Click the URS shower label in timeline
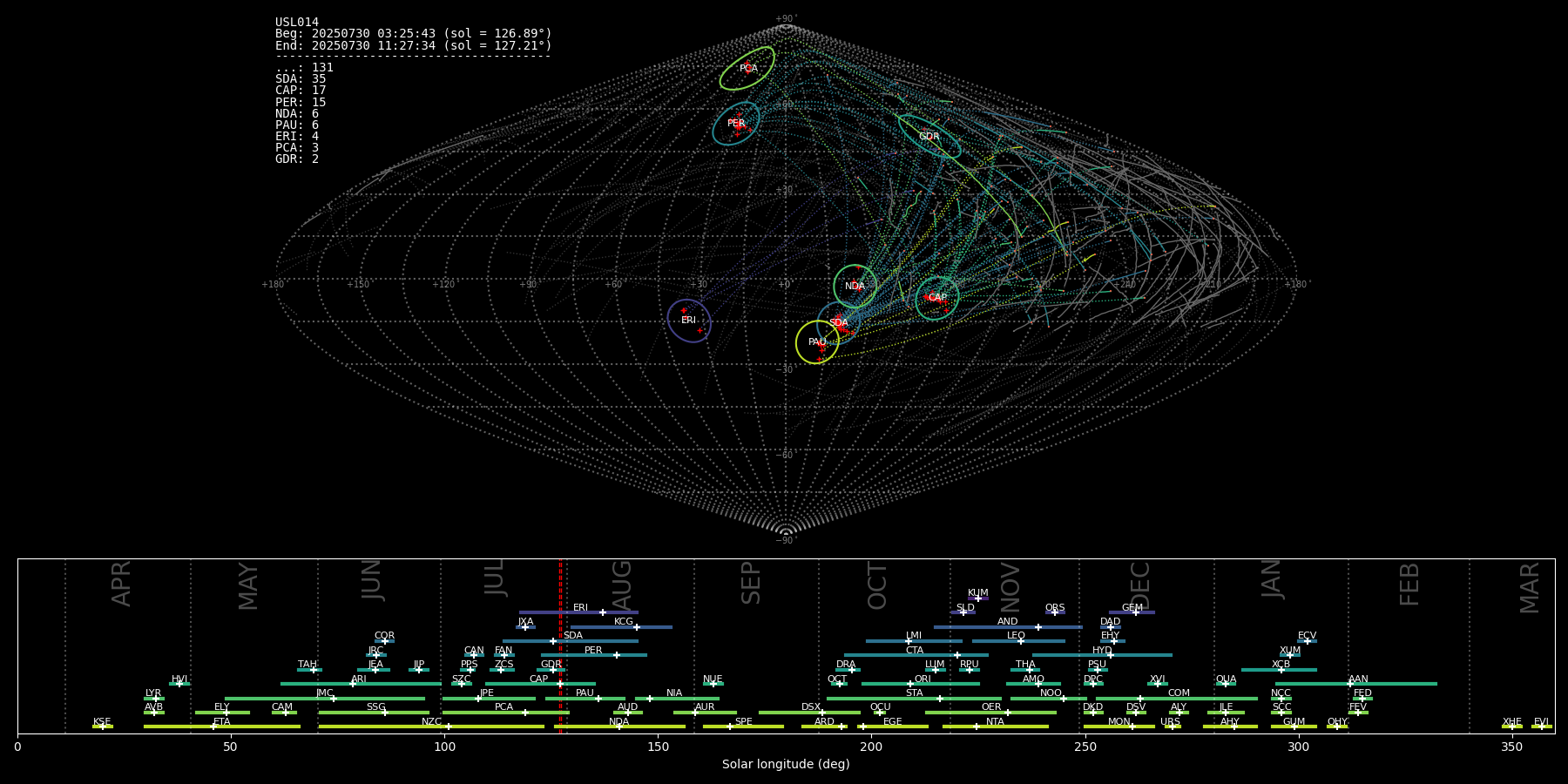 (x=1170, y=722)
